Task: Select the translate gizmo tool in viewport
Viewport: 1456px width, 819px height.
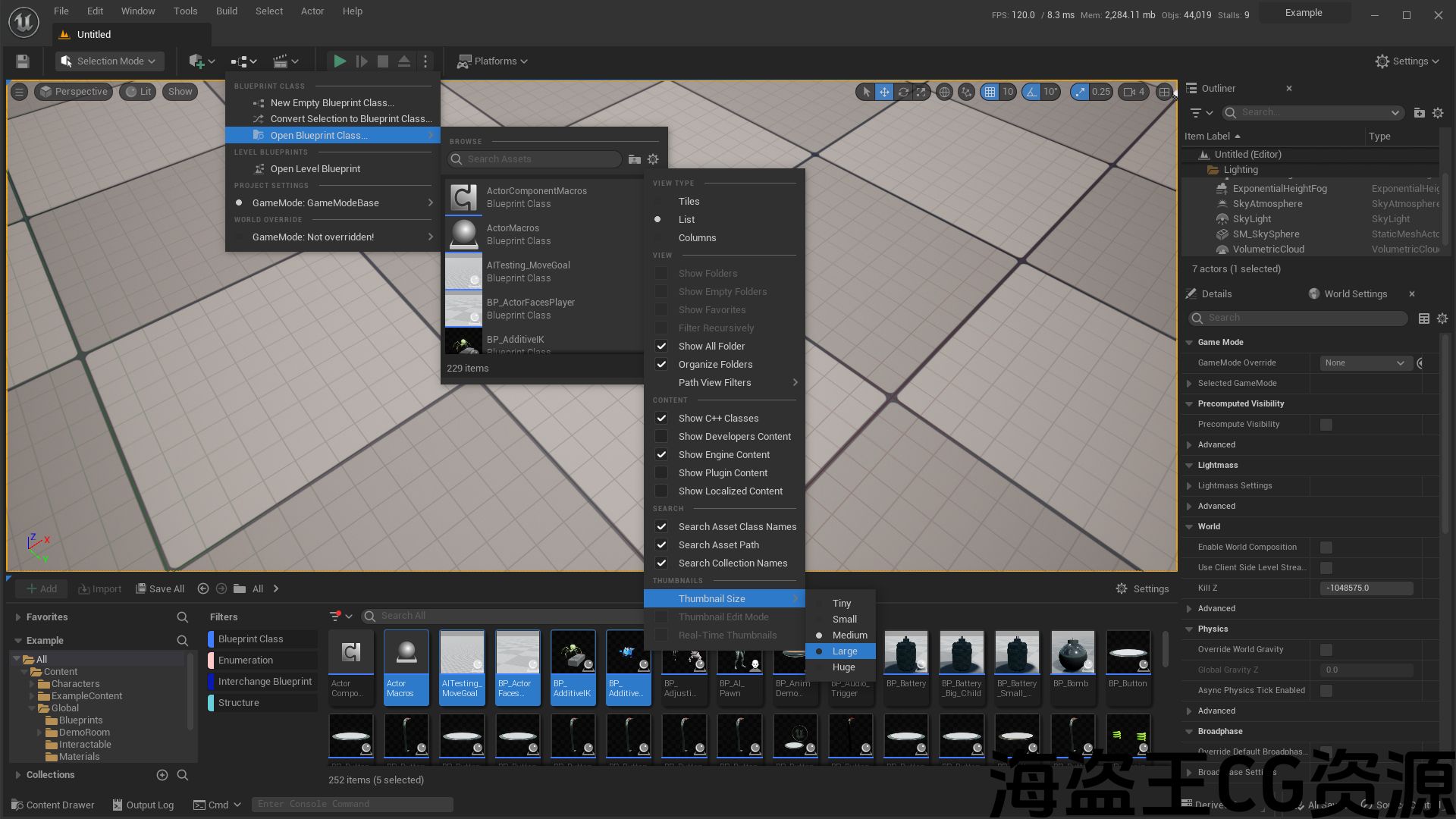Action: pos(884,92)
